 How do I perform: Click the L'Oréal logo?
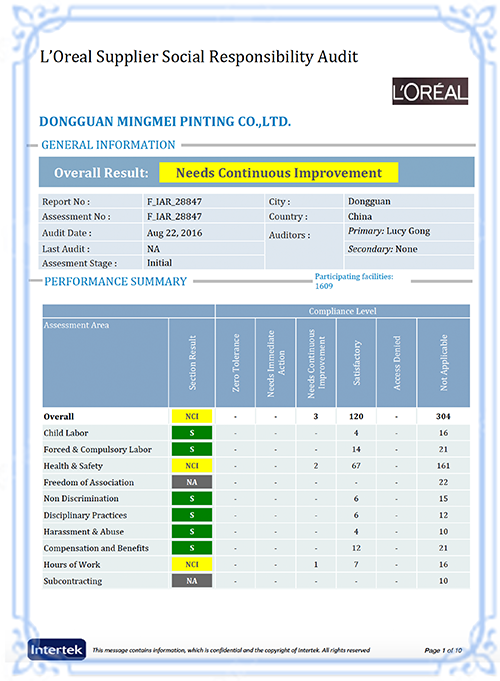coord(430,91)
